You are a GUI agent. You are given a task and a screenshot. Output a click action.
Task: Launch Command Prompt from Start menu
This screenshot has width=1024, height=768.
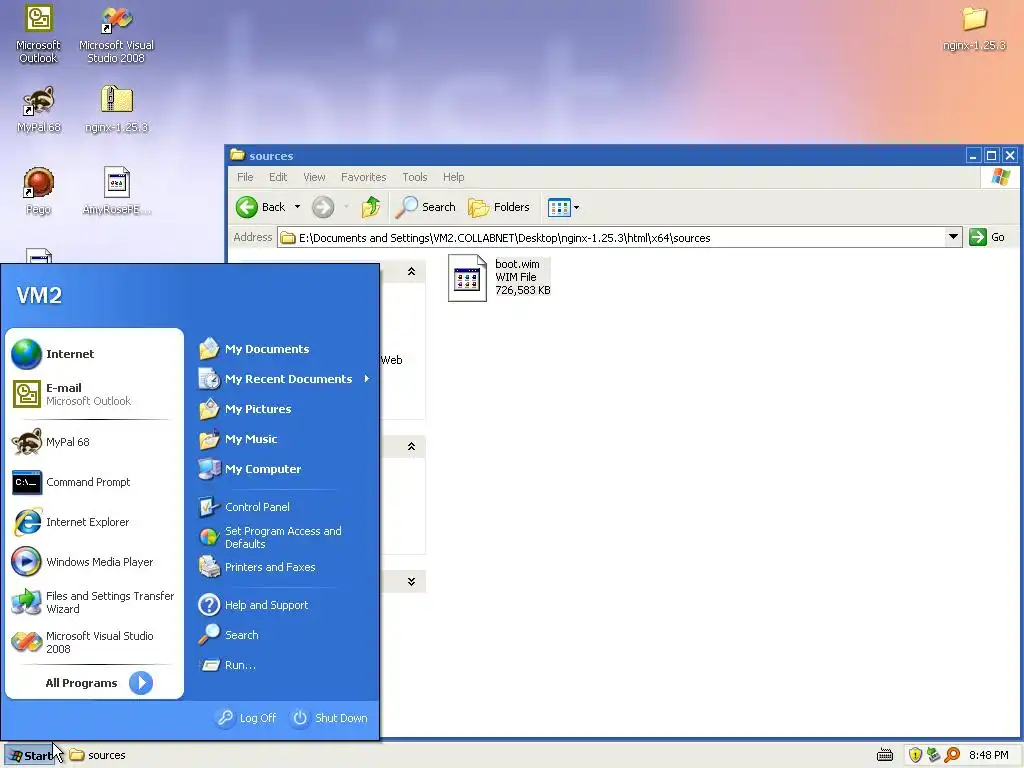coord(94,482)
